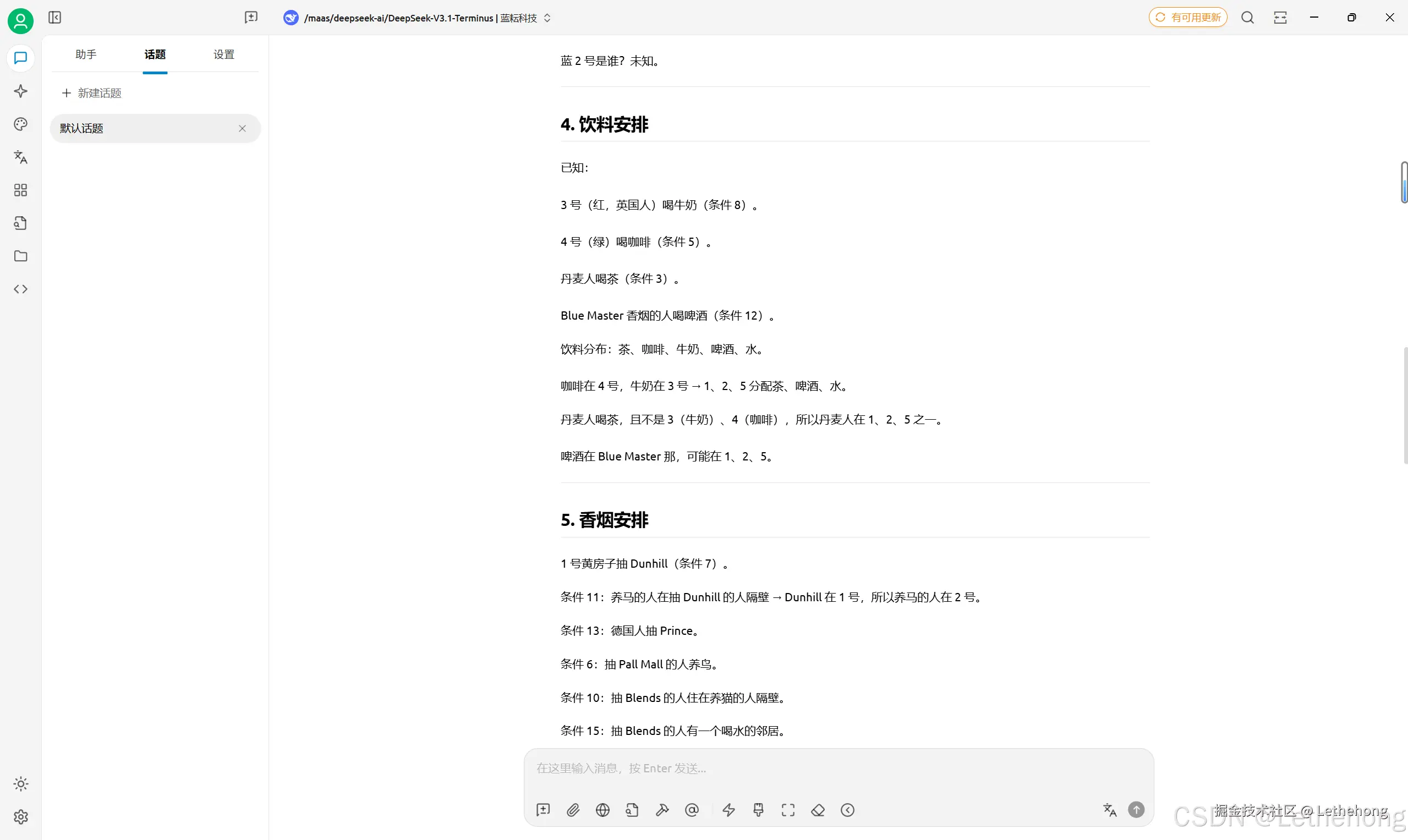Click the 有可用更新 update button

click(x=1187, y=17)
